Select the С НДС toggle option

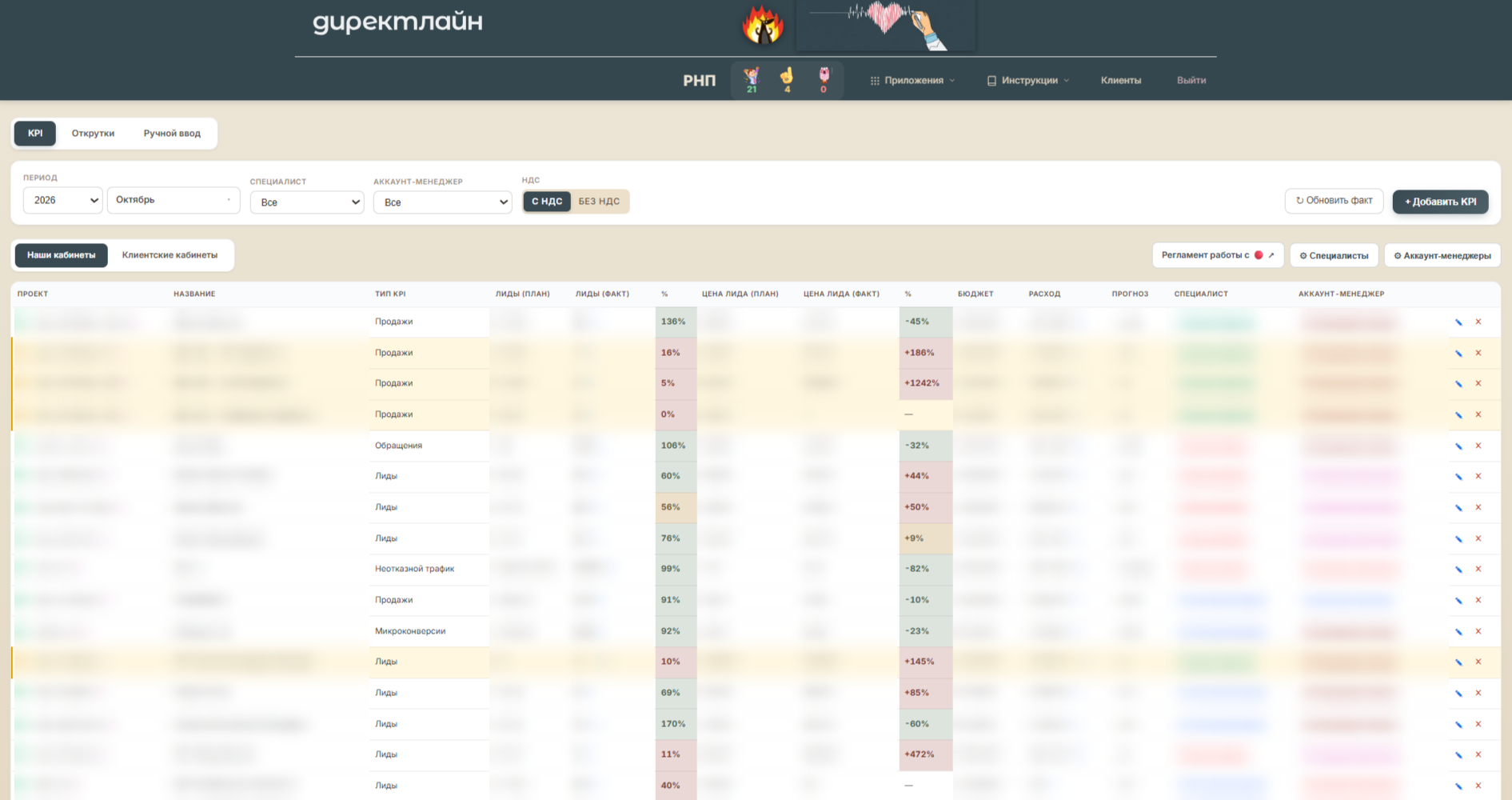pyautogui.click(x=547, y=202)
